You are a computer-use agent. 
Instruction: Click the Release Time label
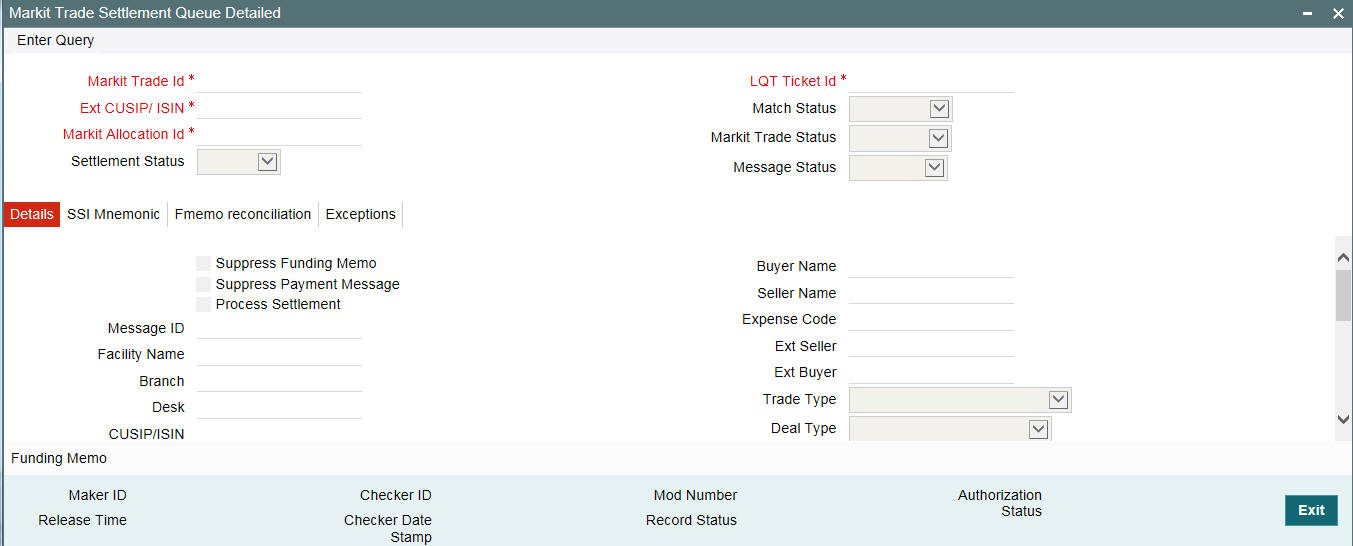point(82,520)
